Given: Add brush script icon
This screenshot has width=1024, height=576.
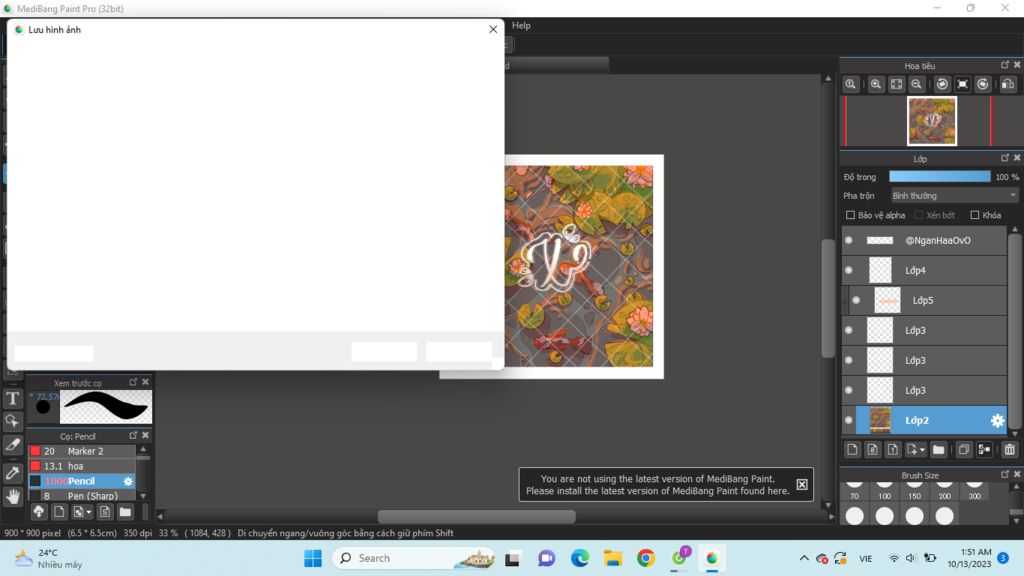Looking at the screenshot, I should [x=104, y=512].
